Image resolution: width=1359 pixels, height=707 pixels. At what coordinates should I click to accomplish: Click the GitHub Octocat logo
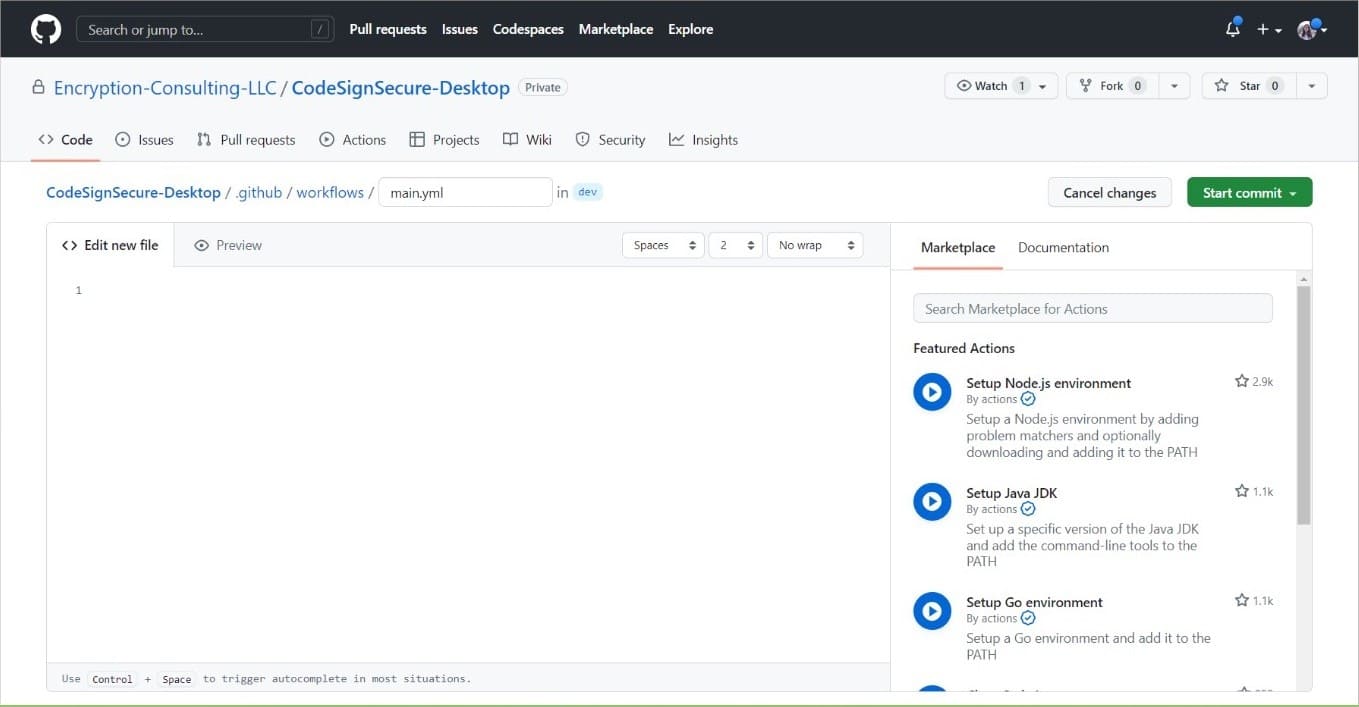[x=46, y=29]
